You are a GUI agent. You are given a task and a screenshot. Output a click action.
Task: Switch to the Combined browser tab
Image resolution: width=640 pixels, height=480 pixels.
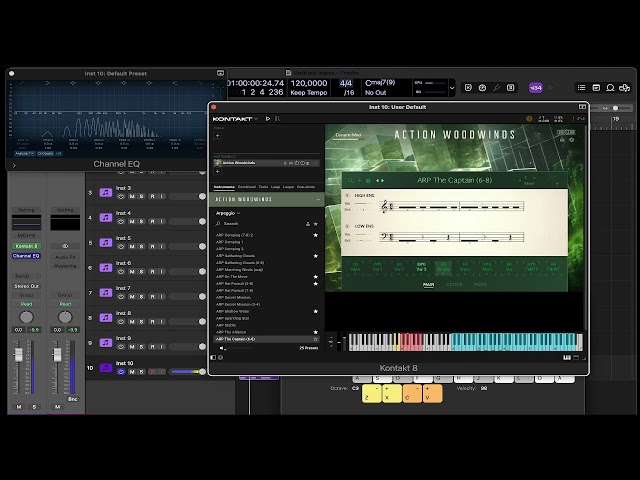tap(247, 187)
